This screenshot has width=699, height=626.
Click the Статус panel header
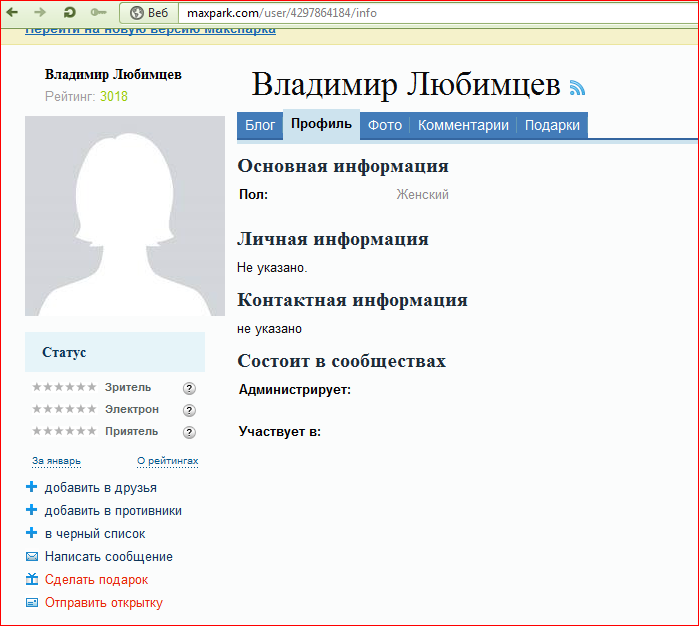point(115,352)
